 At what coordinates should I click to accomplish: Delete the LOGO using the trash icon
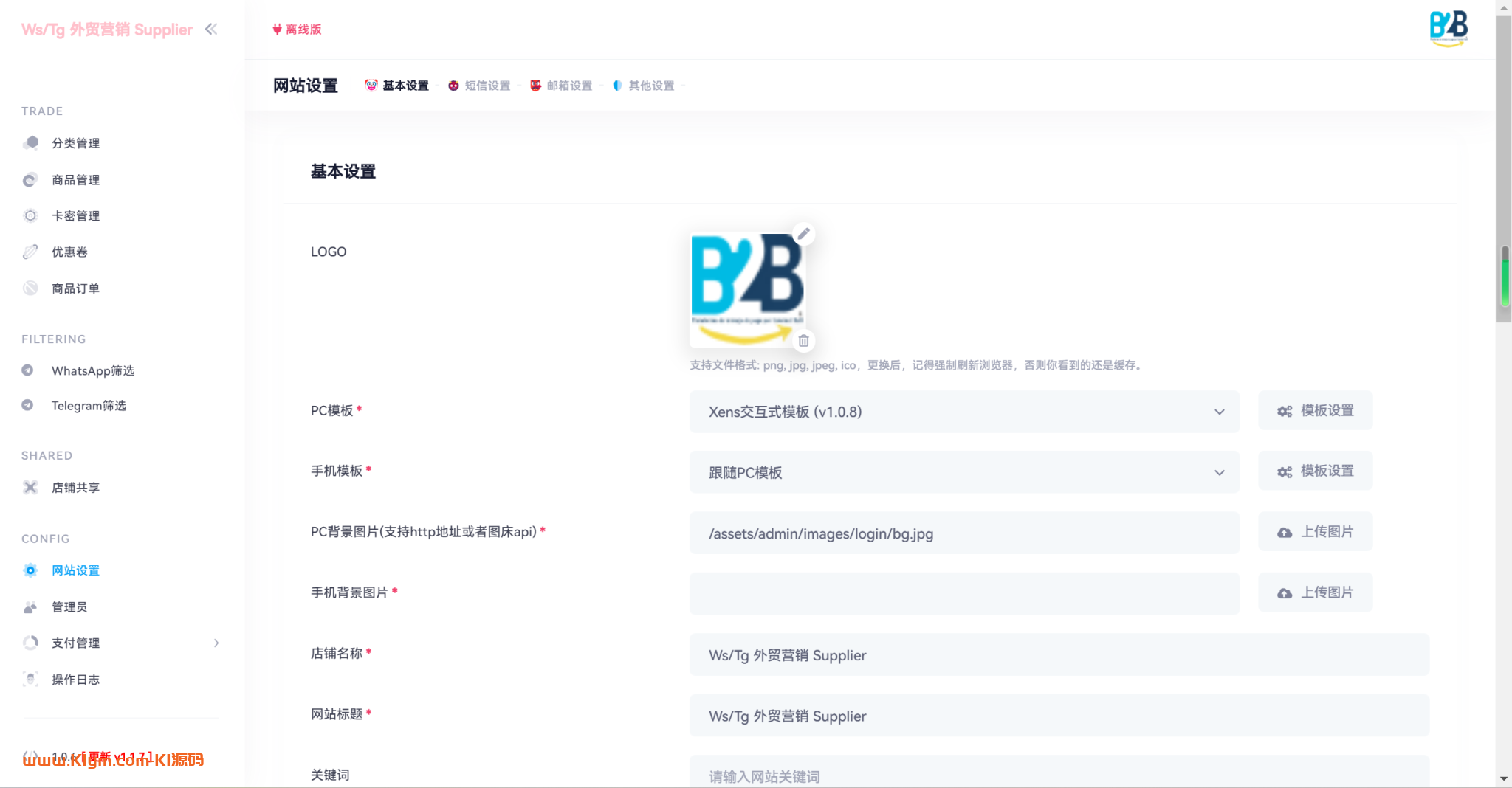click(x=803, y=341)
